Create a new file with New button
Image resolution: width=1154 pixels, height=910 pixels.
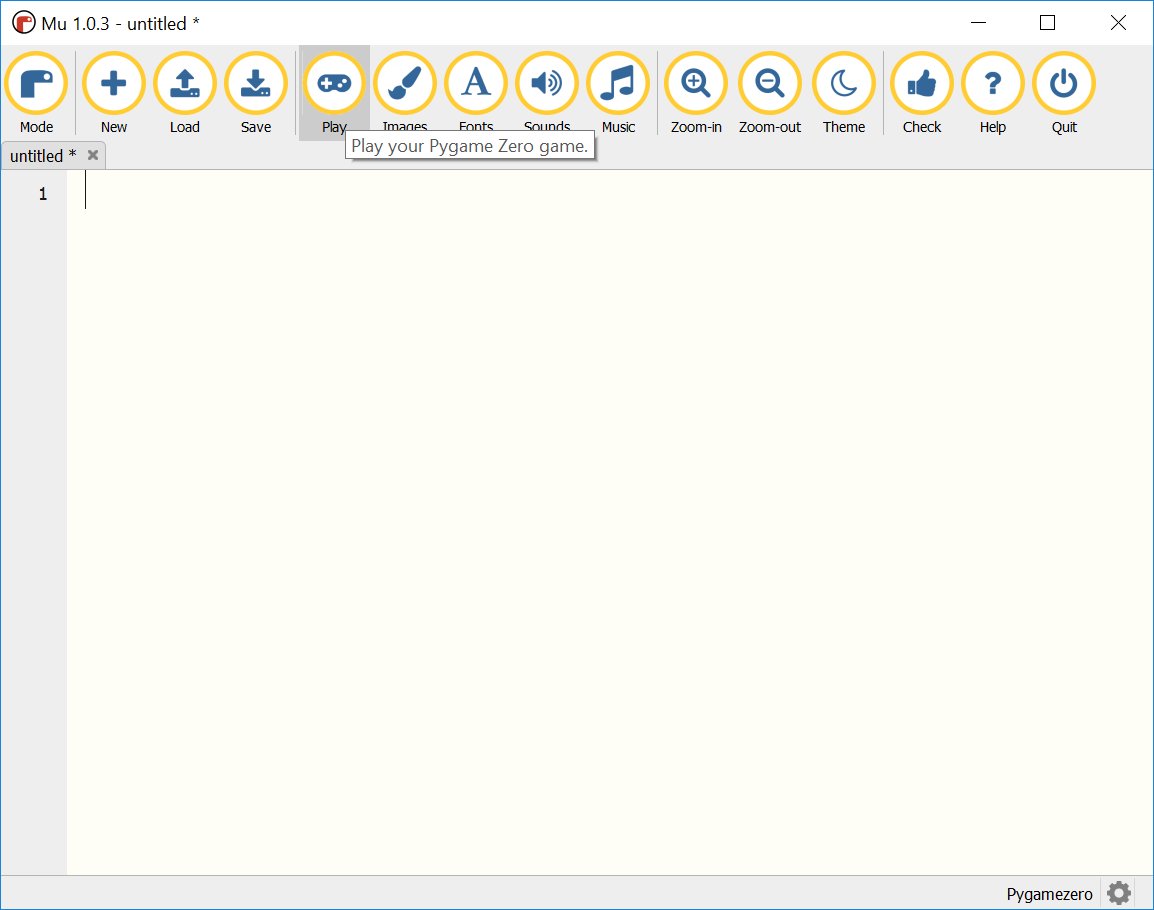point(113,93)
